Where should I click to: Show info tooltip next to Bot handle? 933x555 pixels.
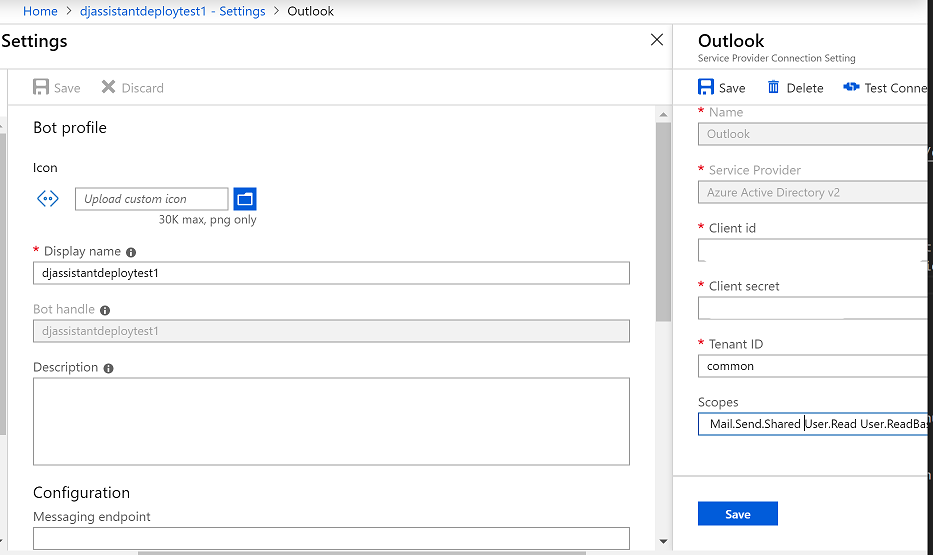105,311
